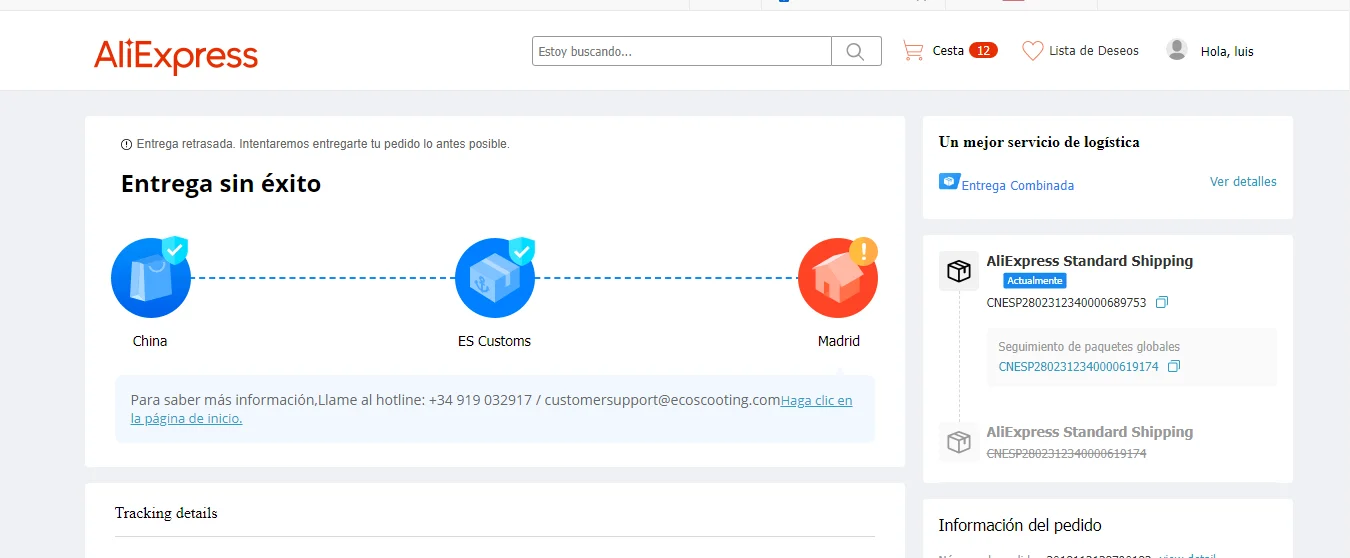Click 'Un mejor servicio de logística' title
This screenshot has width=1350, height=558.
tap(1039, 142)
